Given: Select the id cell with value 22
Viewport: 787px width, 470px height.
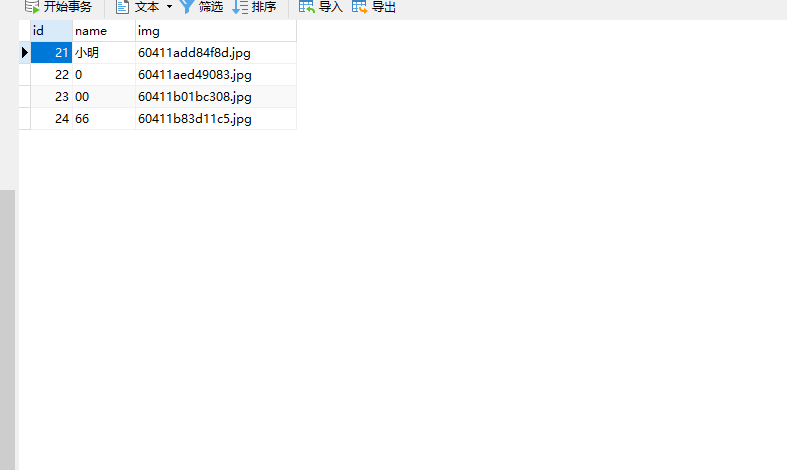Looking at the screenshot, I should point(52,75).
